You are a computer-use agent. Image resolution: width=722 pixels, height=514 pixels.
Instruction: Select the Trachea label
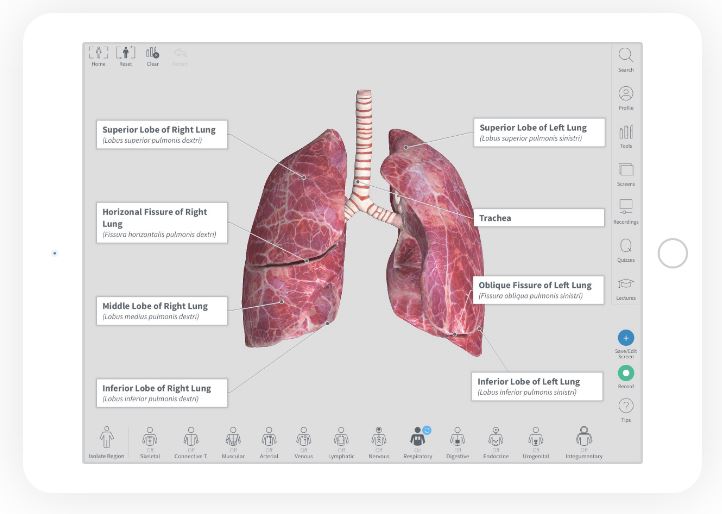(539, 217)
